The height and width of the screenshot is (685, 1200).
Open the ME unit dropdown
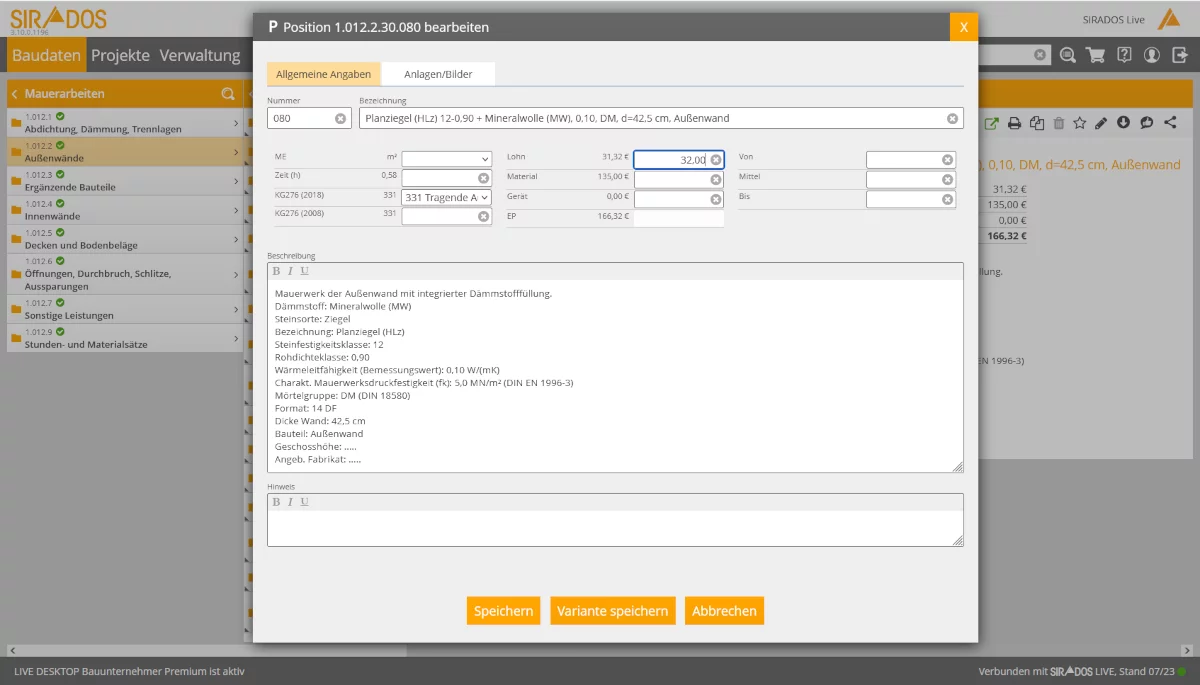(446, 159)
